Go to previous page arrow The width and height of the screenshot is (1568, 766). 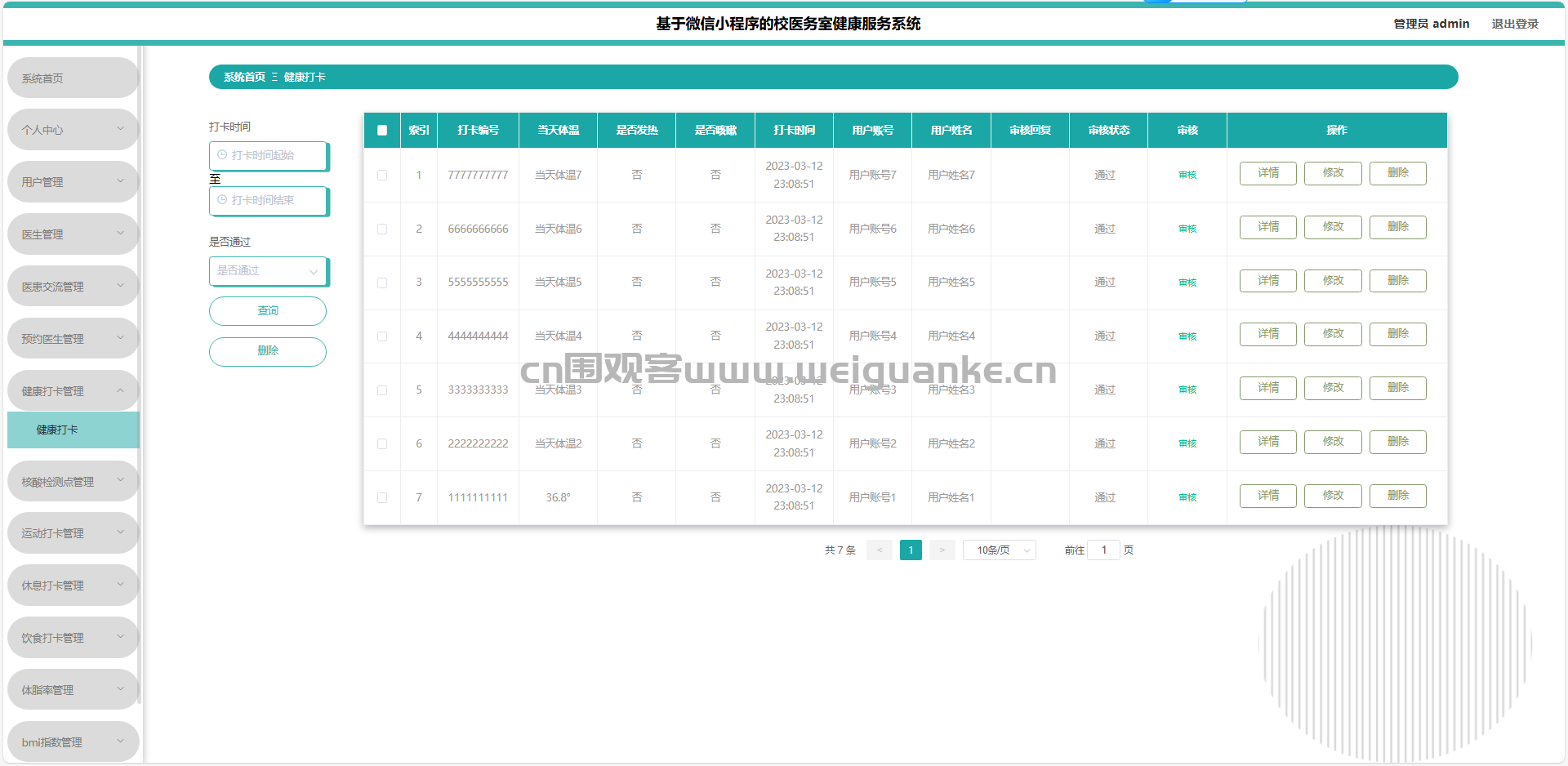coord(880,550)
